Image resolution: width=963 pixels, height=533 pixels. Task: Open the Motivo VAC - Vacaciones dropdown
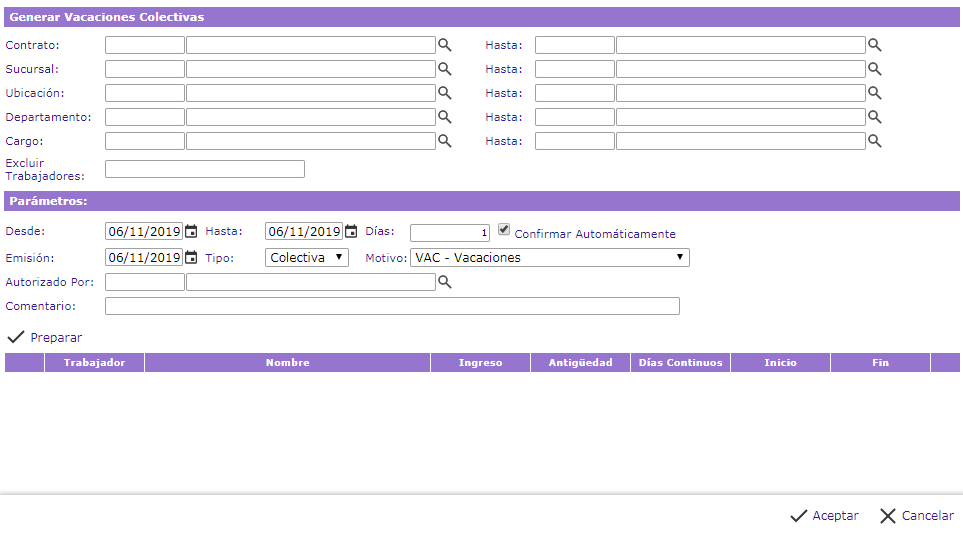(x=549, y=257)
